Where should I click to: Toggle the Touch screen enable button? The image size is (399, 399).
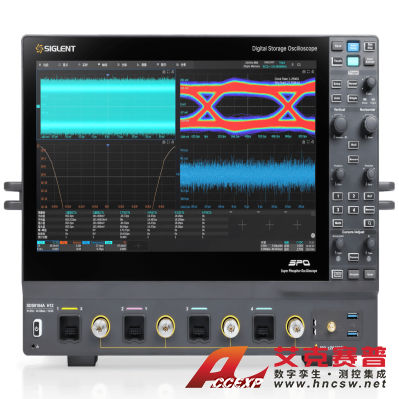337,61
